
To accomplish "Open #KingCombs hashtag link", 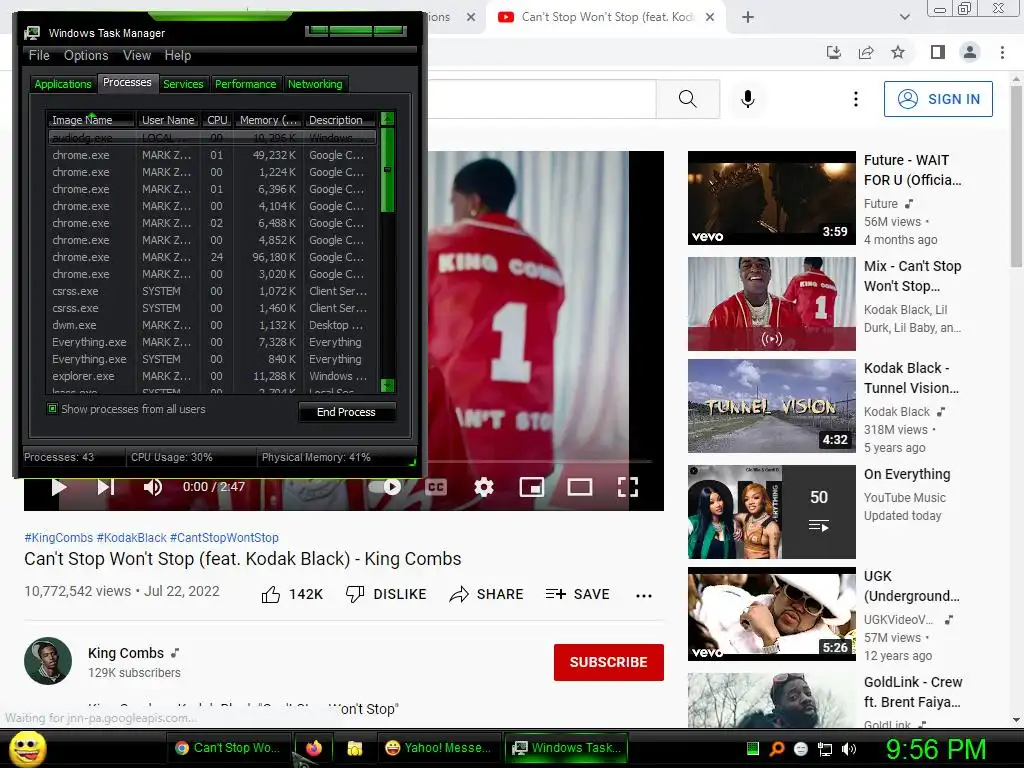I will coord(59,537).
